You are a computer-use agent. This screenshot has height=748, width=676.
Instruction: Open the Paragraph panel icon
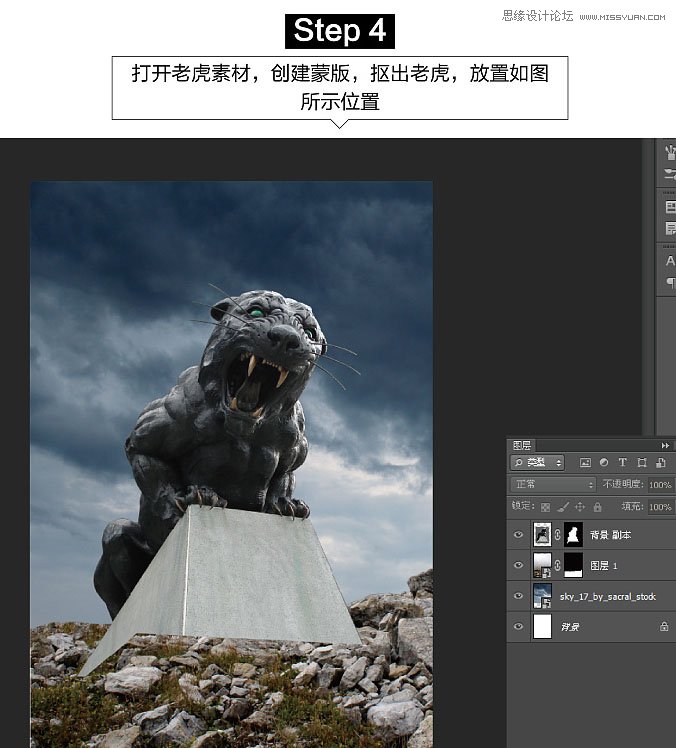(670, 283)
